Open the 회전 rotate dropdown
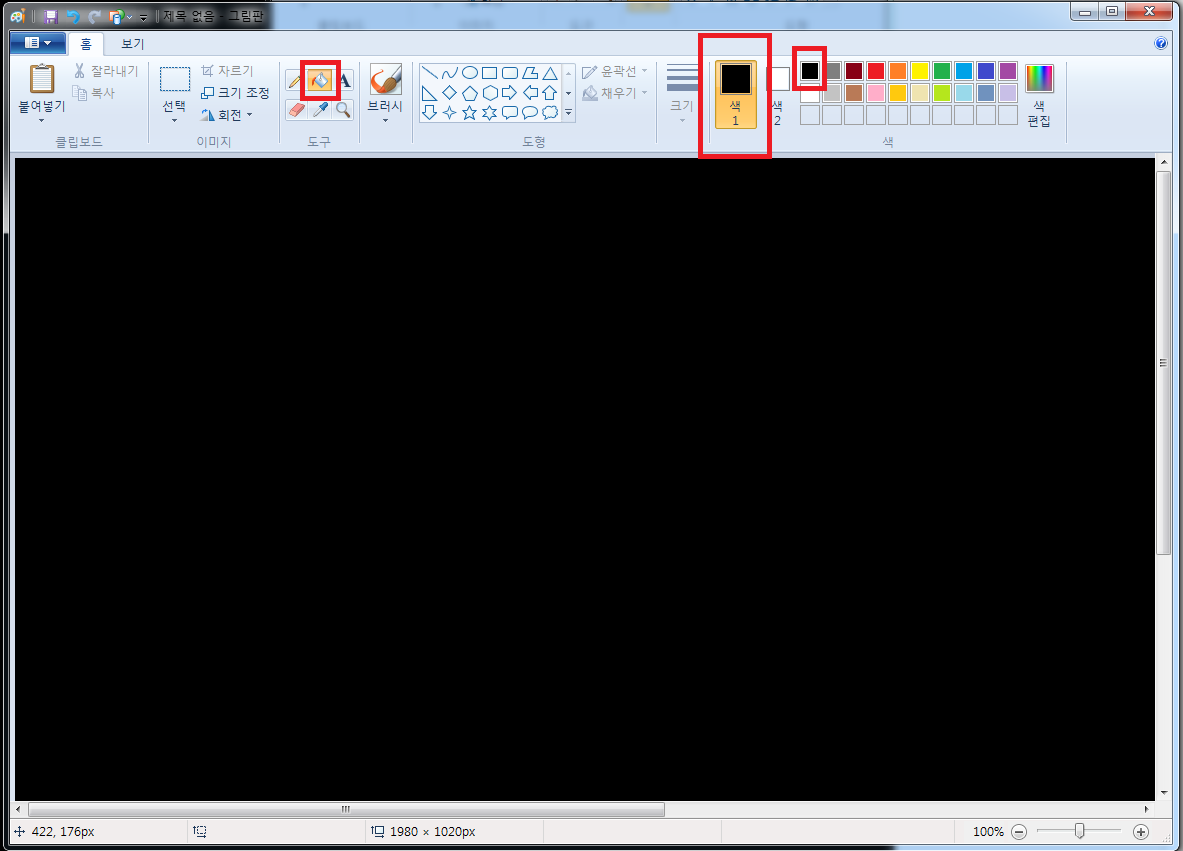 click(226, 115)
